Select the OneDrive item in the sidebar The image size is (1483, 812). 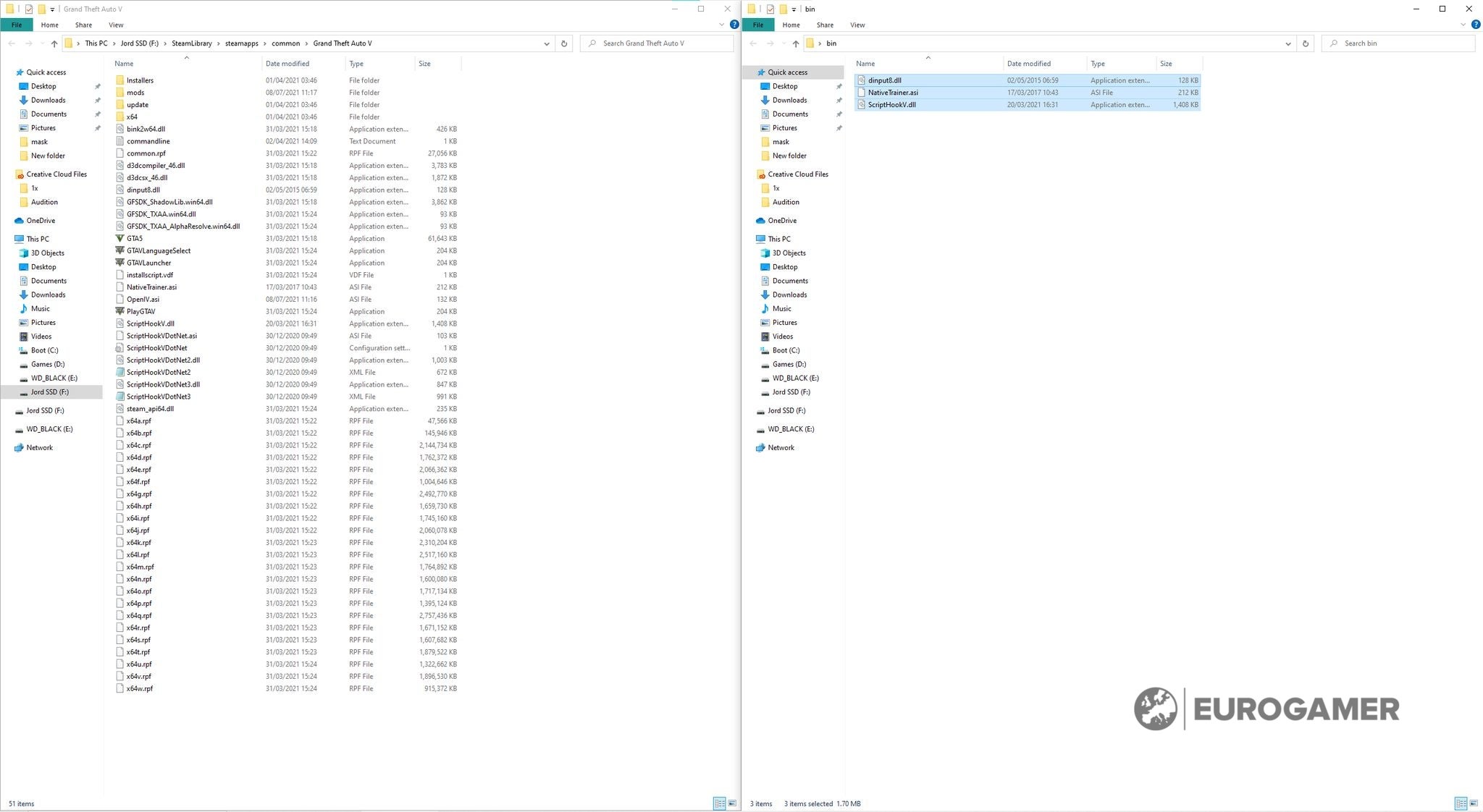(39, 220)
